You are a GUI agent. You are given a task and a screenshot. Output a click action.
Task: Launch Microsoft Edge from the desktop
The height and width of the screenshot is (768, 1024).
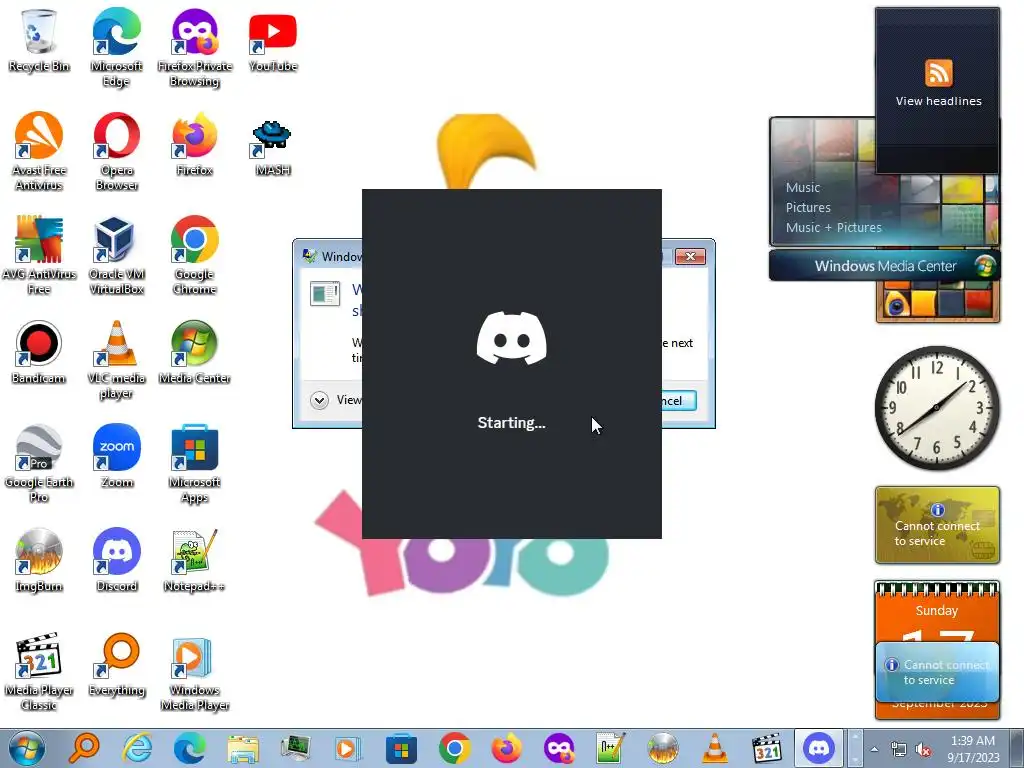point(116,47)
